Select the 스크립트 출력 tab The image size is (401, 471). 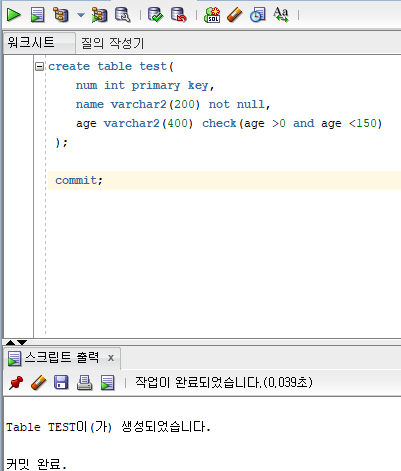coord(62,358)
